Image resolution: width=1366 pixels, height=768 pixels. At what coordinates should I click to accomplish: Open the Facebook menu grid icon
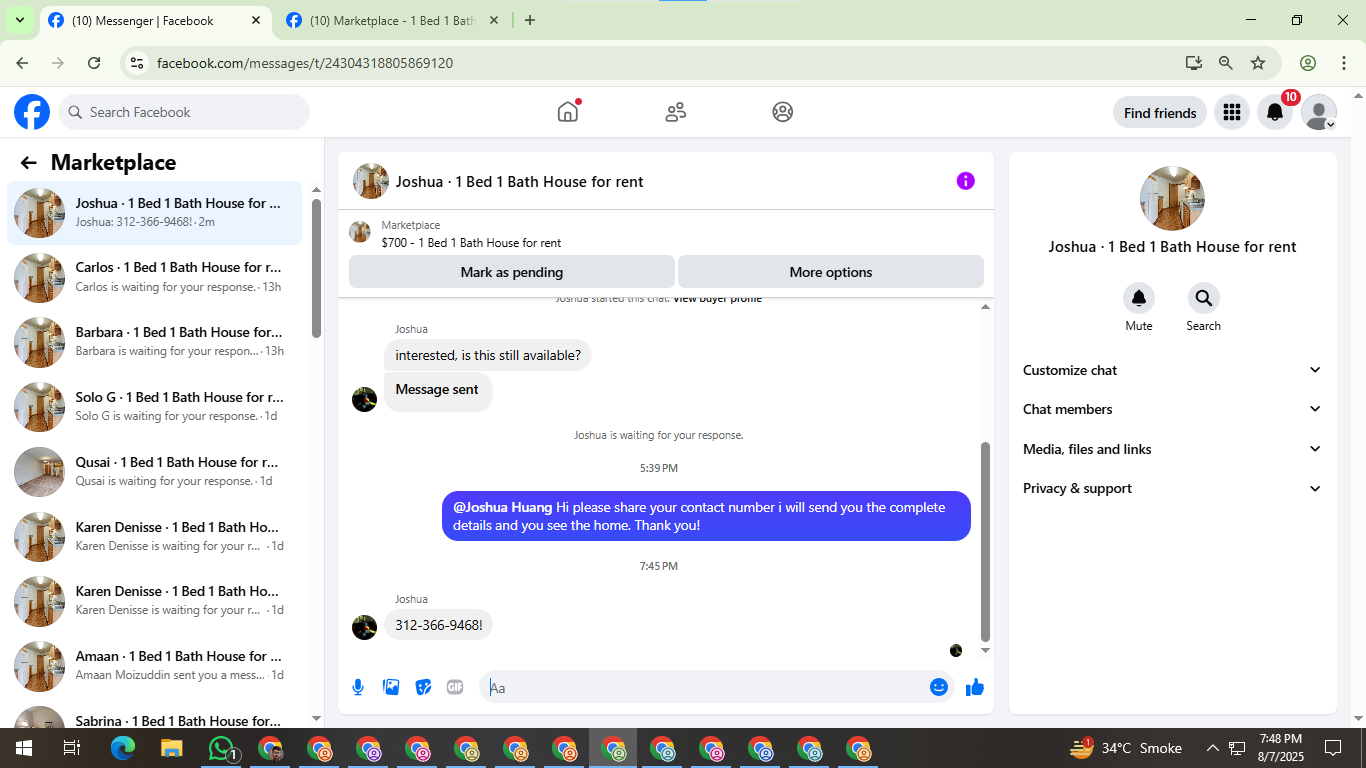[x=1232, y=113]
